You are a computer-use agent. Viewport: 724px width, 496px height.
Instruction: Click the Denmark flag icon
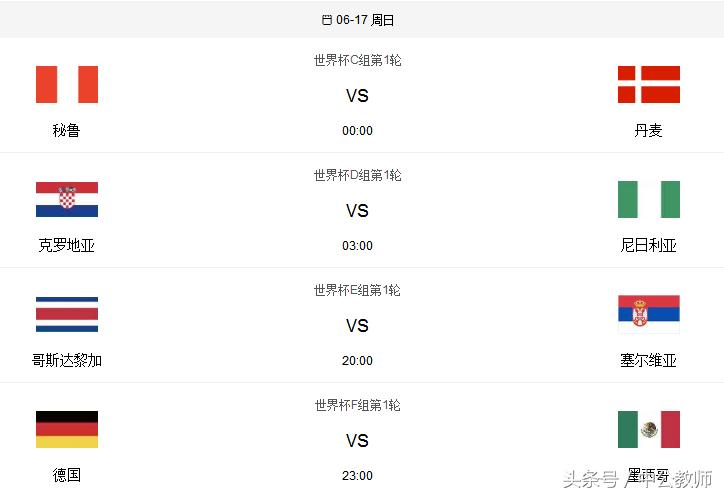tap(648, 85)
